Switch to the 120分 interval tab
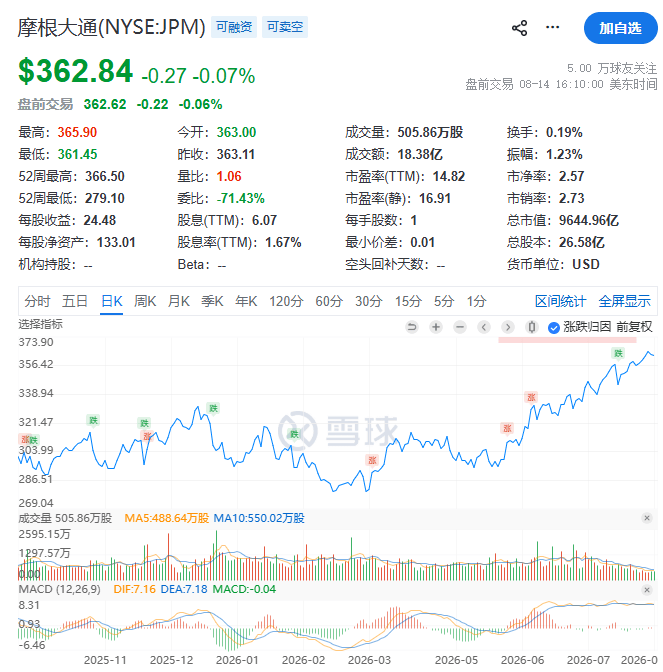Viewport: 663px width, 672px height. [286, 301]
